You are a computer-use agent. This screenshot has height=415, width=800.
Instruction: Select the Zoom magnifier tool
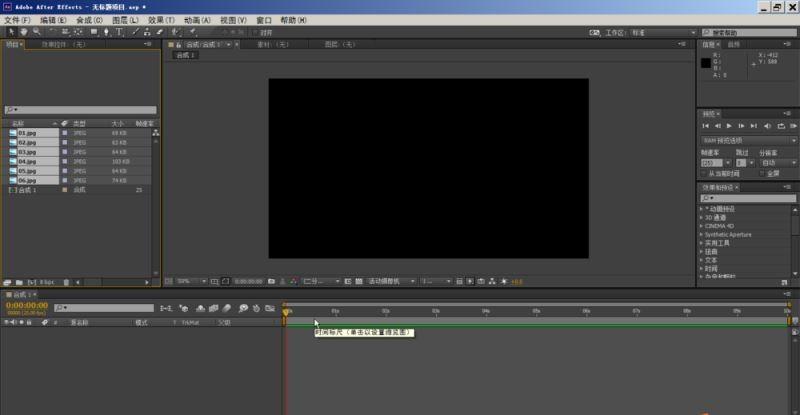[x=37, y=32]
